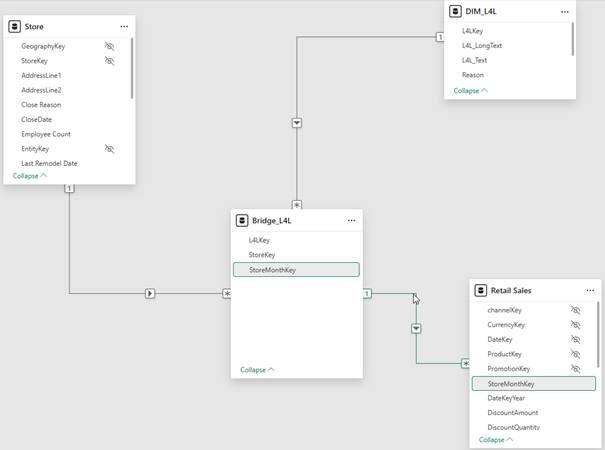Click the many-side marker at Retail Sales table
The width and height of the screenshot is (605, 450).
(465, 364)
